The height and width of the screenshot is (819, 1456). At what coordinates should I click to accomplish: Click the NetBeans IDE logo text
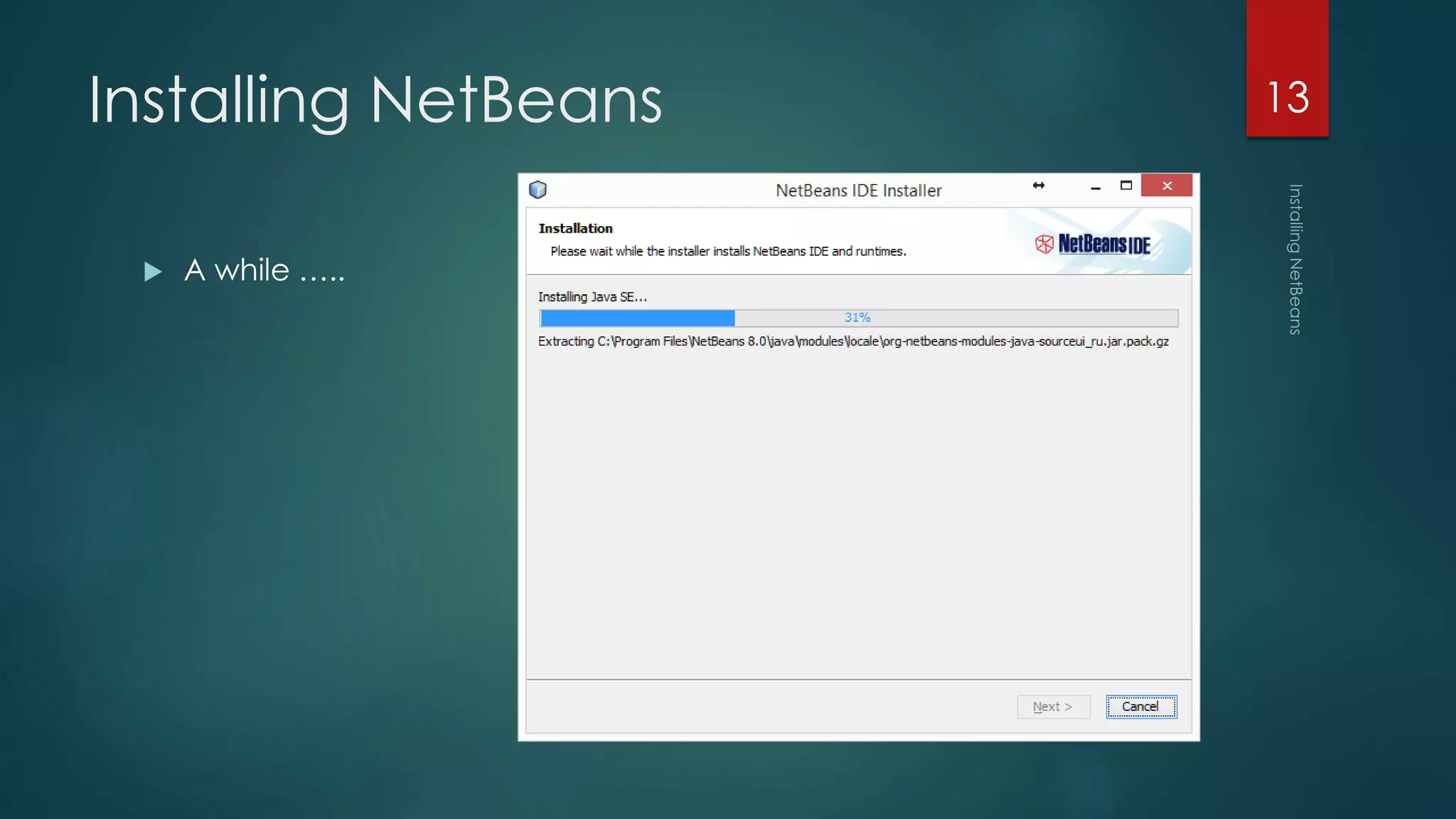(1104, 245)
